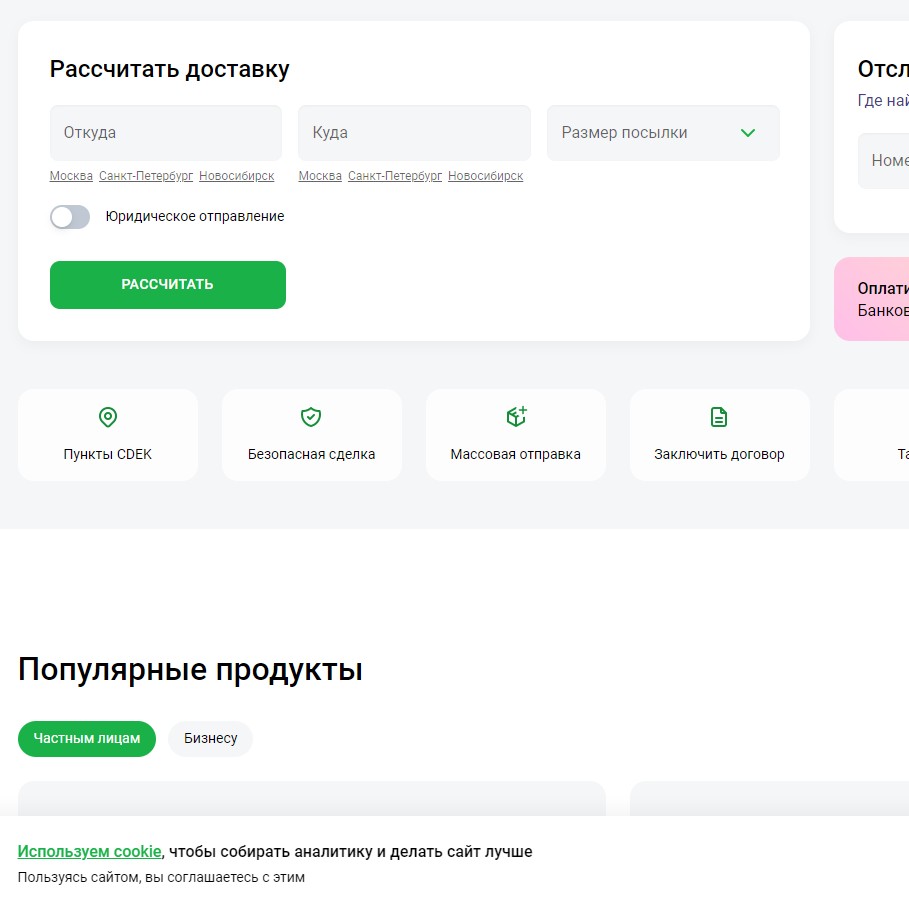
Task: Click the РАССЧИТАТЬ button
Action: [168, 285]
